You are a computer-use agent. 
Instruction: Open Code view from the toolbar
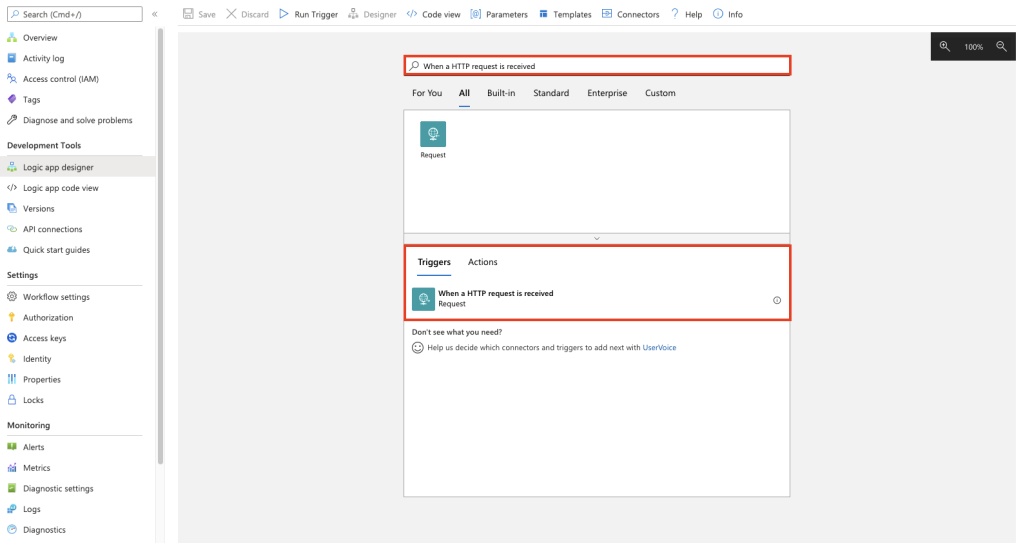click(x=434, y=15)
